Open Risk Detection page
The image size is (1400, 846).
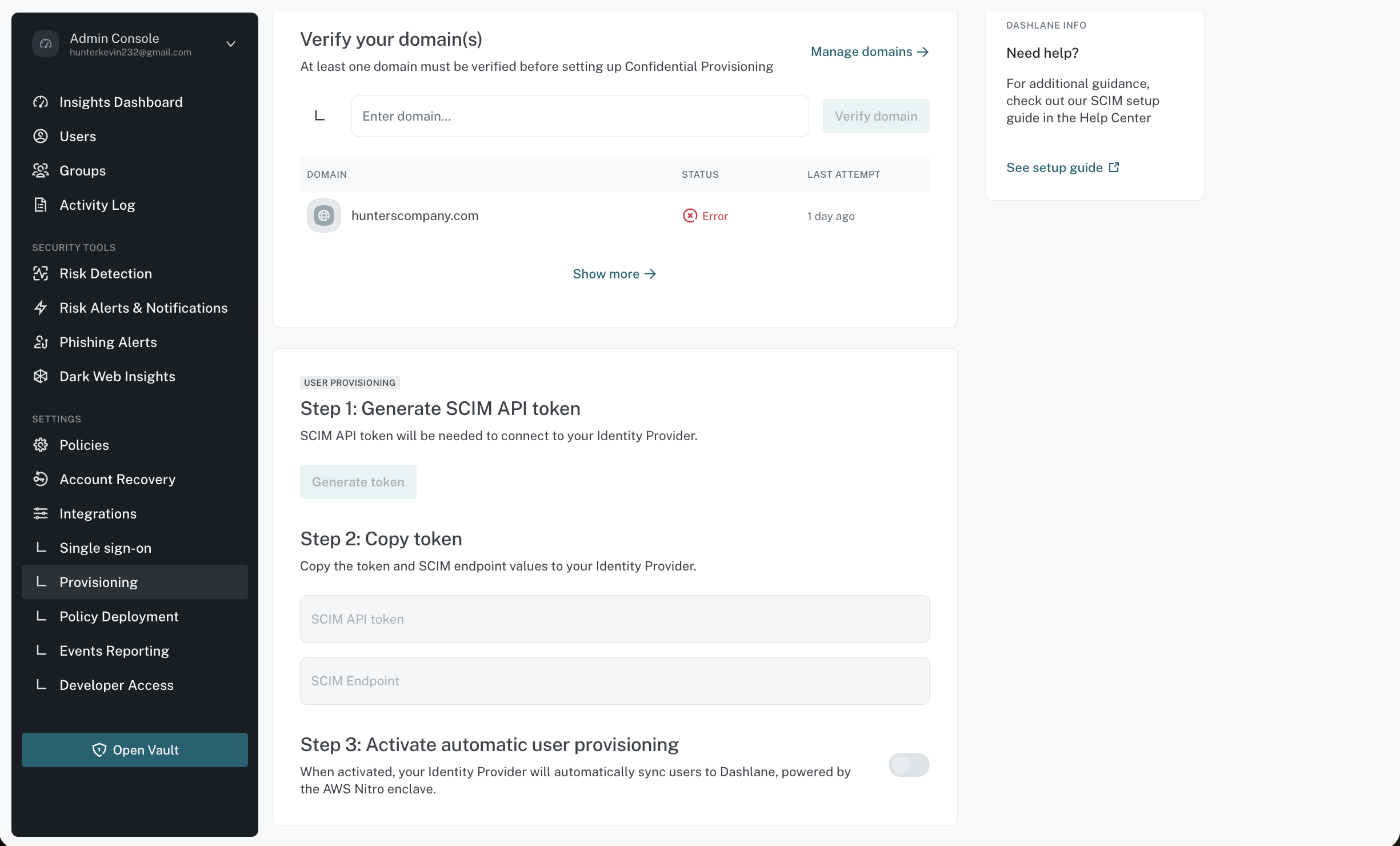[x=106, y=273]
